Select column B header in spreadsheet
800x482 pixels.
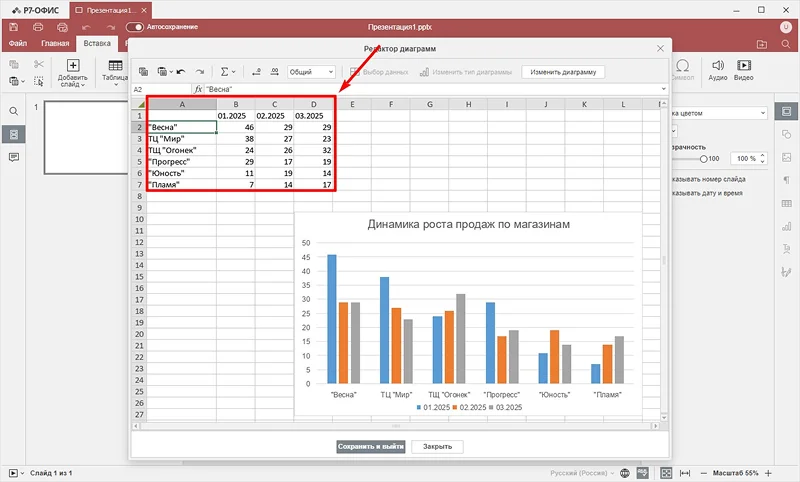236,104
